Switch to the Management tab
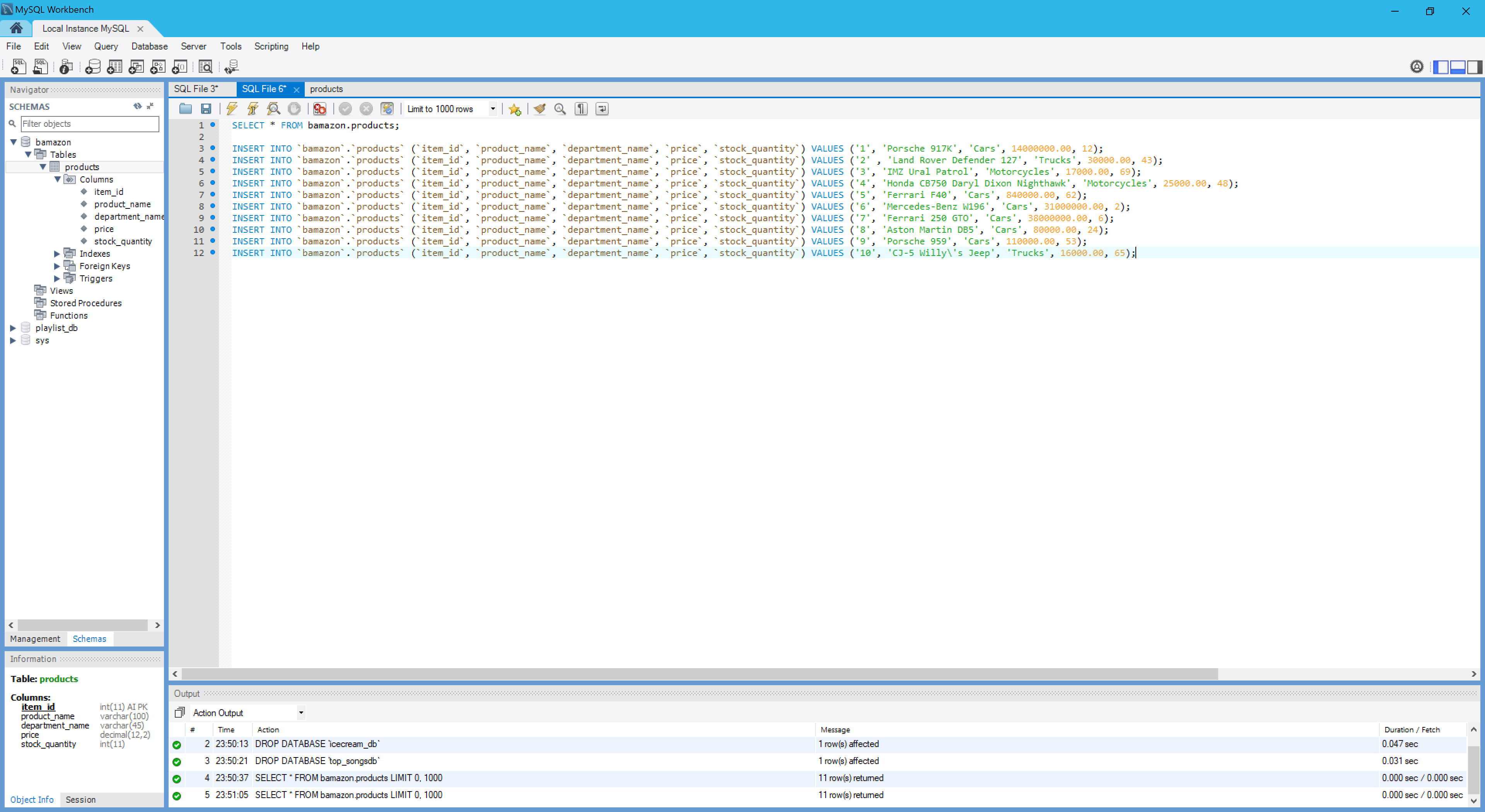1485x812 pixels. tap(34, 638)
